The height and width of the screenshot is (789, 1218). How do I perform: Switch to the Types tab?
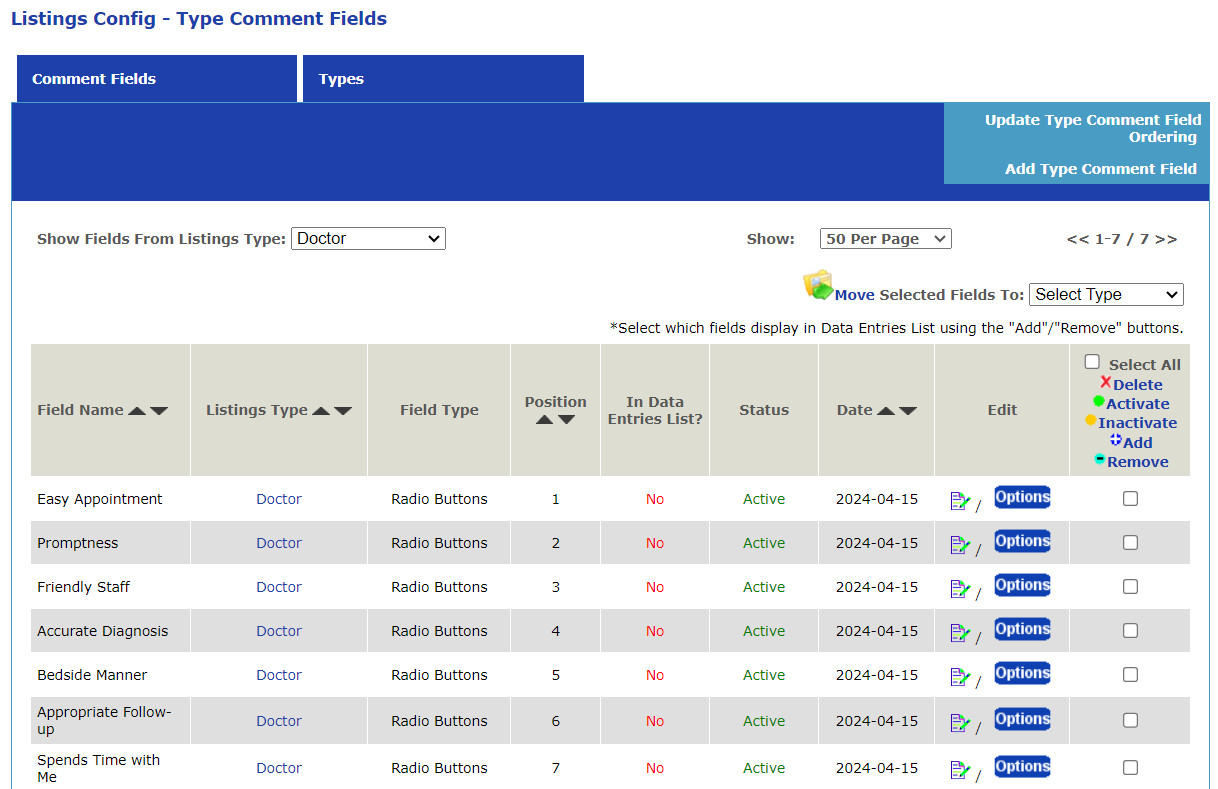(443, 79)
